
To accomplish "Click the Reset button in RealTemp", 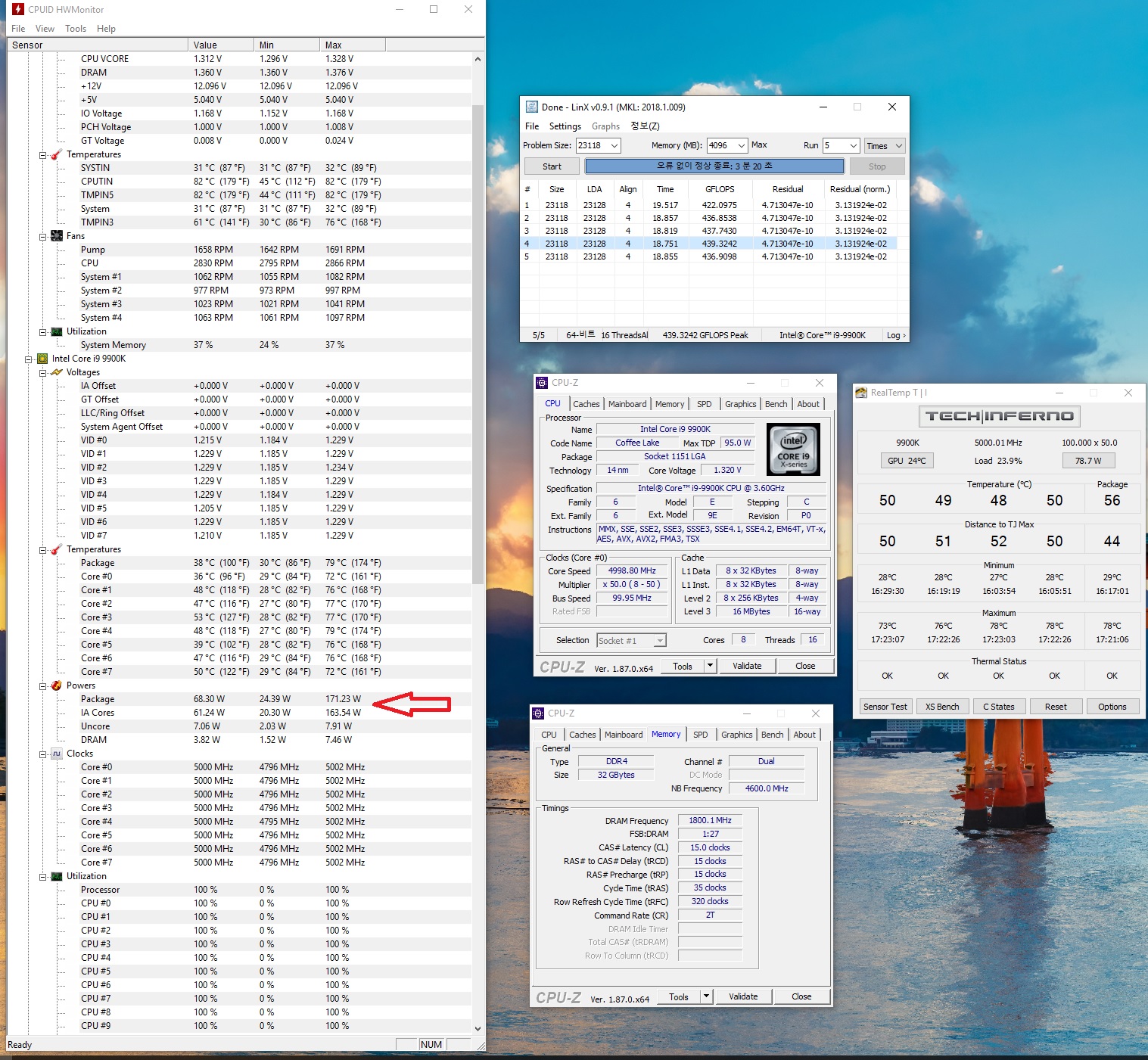I will [x=1056, y=707].
